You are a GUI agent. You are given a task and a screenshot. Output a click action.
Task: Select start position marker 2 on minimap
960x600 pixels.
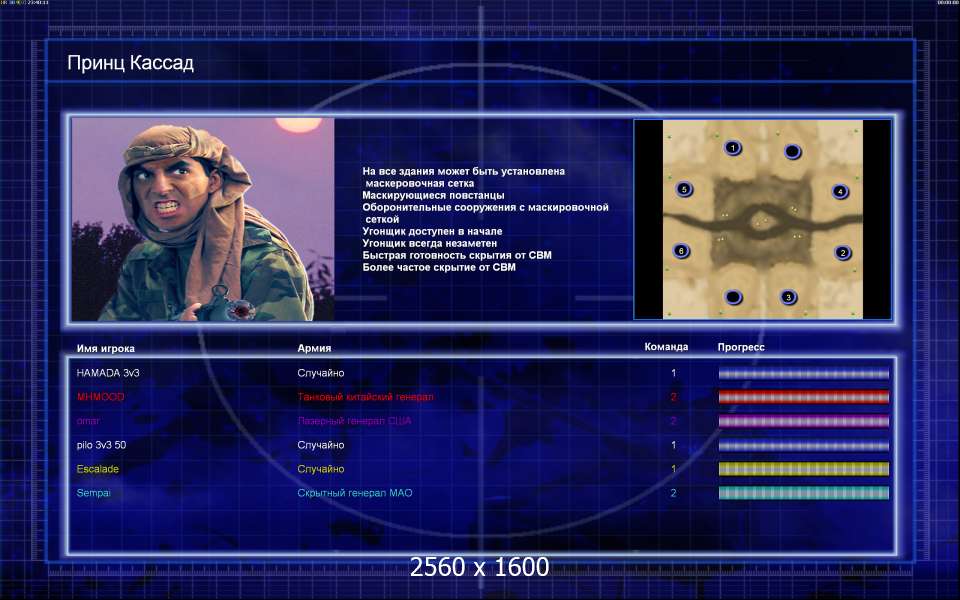tap(842, 252)
